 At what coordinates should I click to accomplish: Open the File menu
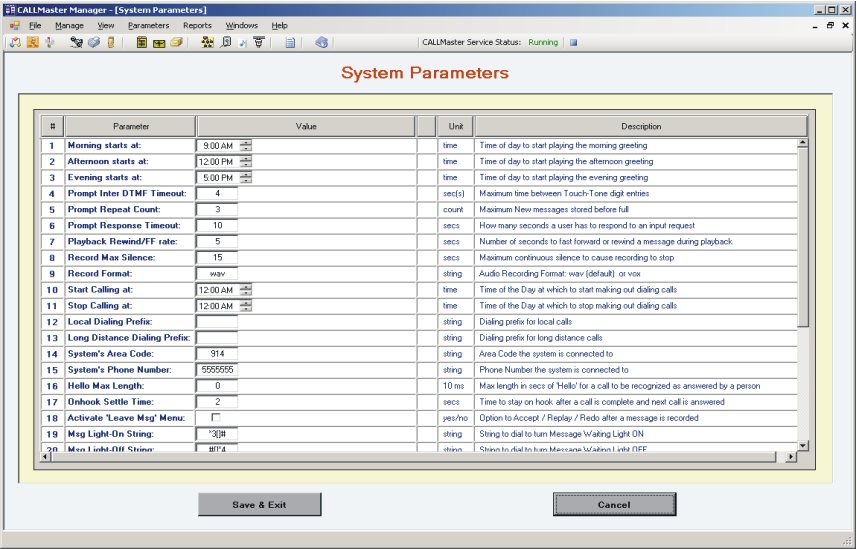point(35,26)
